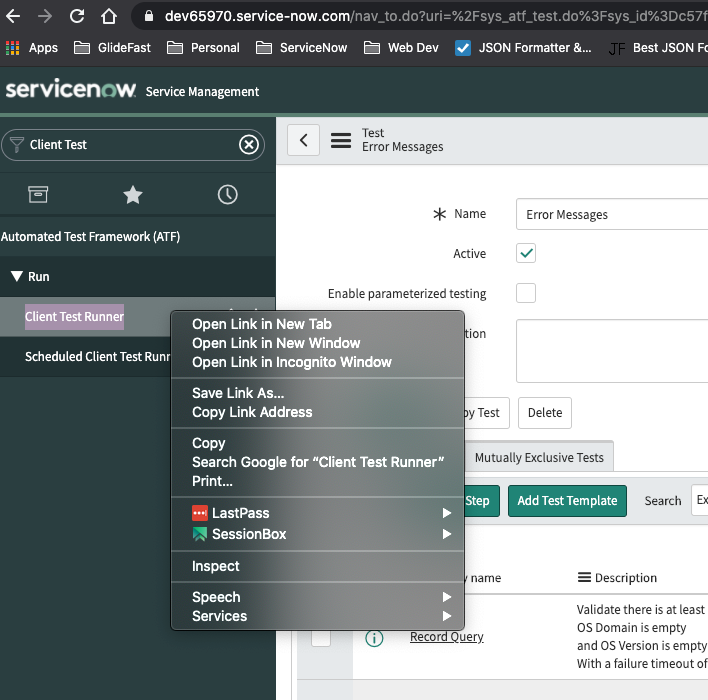Expand the LastPass submenu arrow
The image size is (708, 700).
tap(447, 513)
